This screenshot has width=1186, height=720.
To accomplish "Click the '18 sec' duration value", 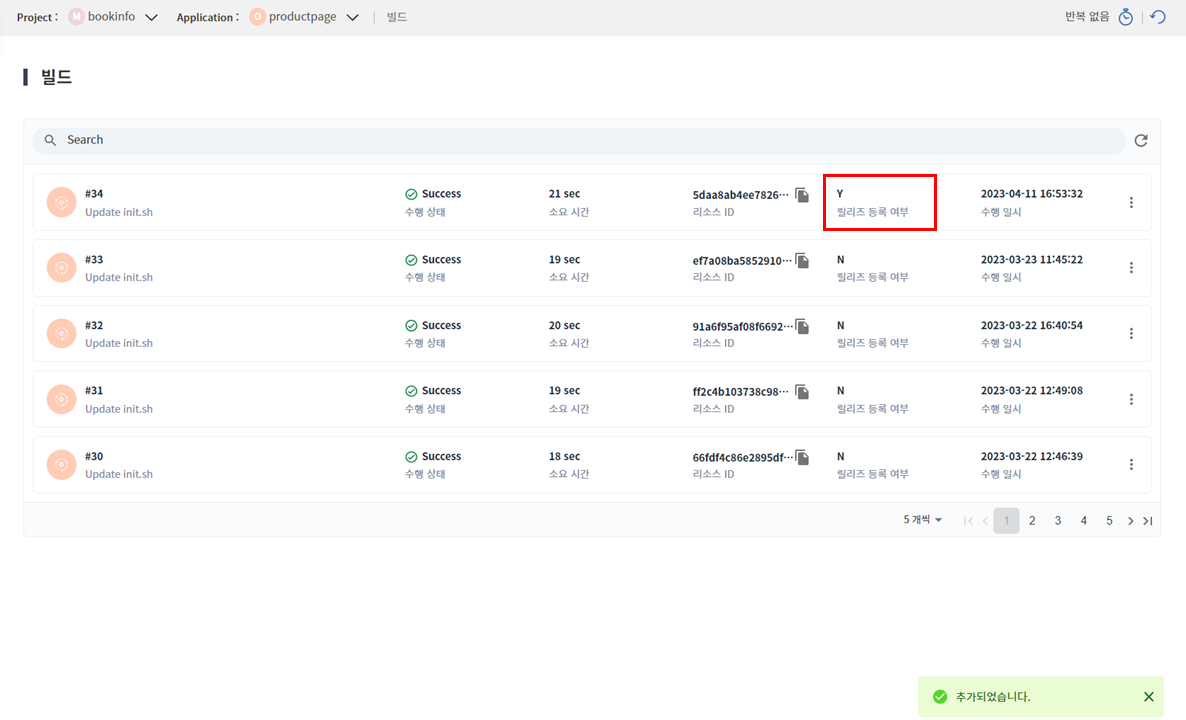I will 564,456.
